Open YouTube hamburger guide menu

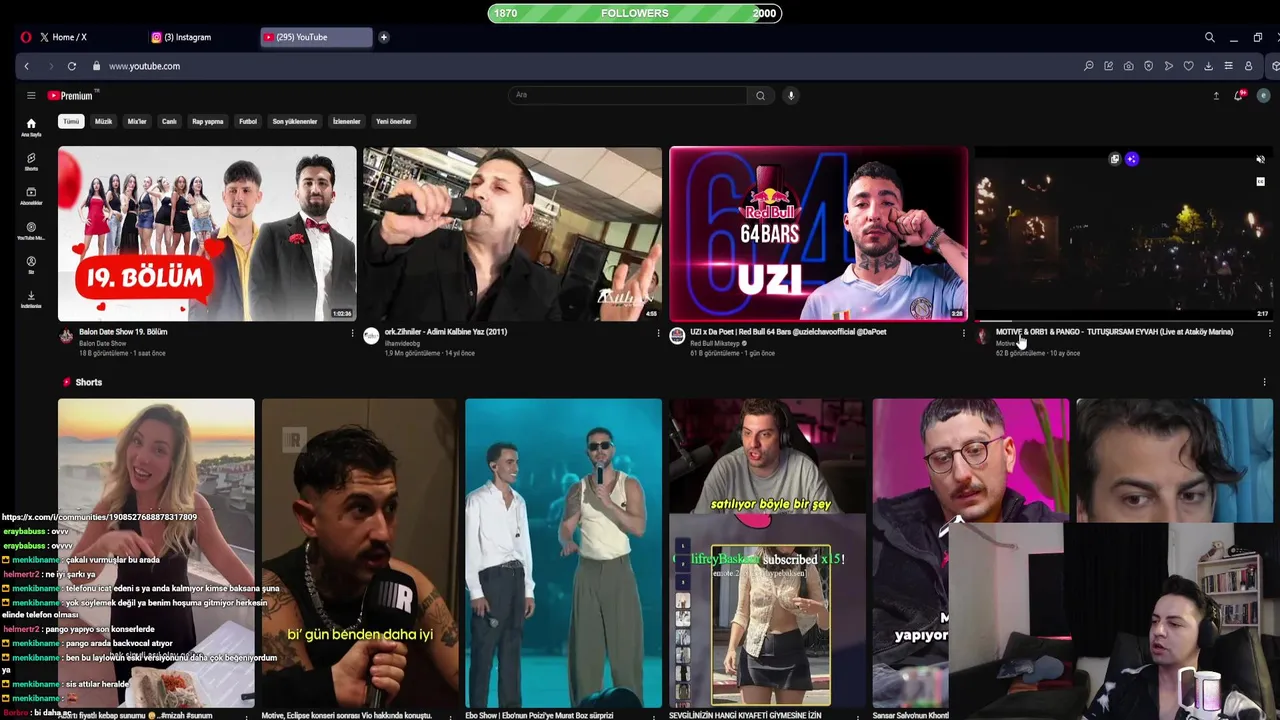[31, 96]
